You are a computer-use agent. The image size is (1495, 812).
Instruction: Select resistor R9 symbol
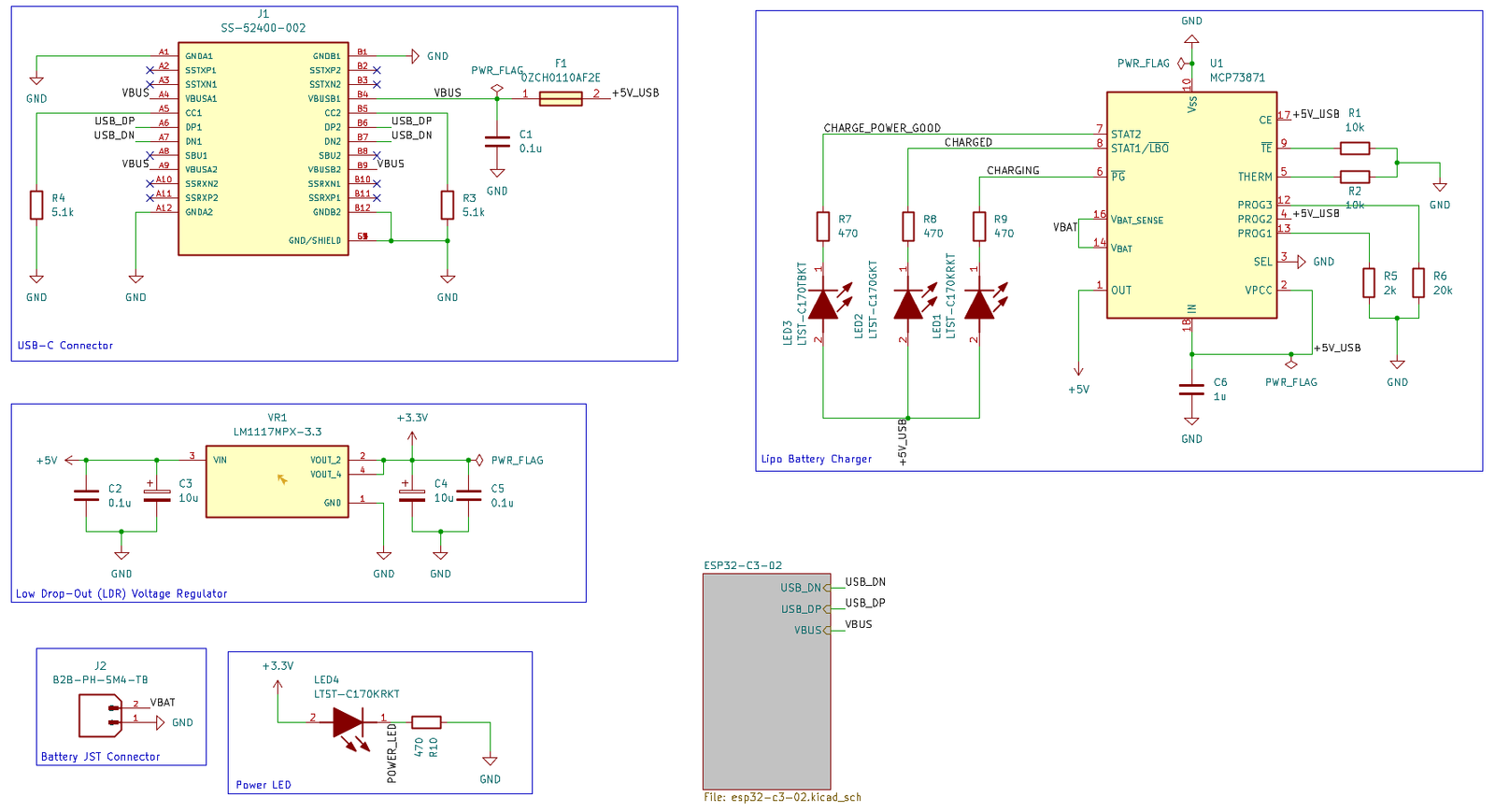pos(979,226)
